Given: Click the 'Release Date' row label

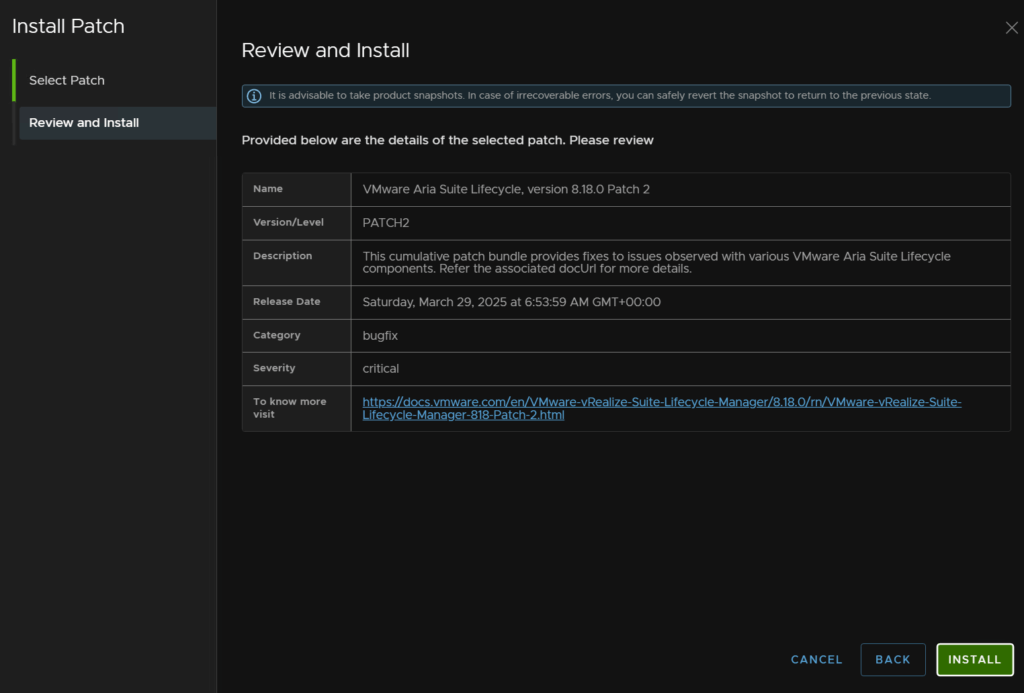Looking at the screenshot, I should click(287, 302).
